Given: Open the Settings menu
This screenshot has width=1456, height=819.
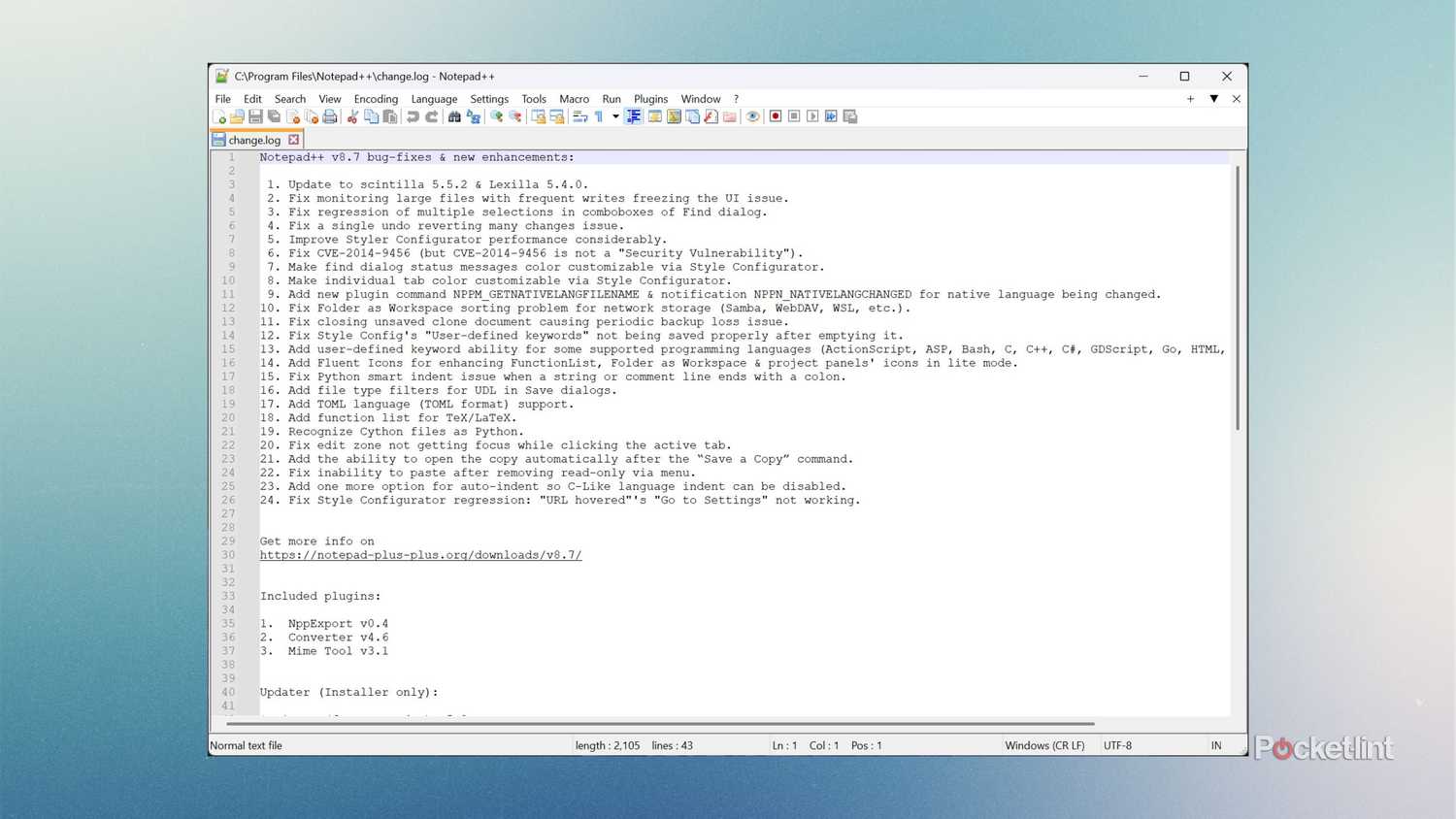Looking at the screenshot, I should 489,99.
